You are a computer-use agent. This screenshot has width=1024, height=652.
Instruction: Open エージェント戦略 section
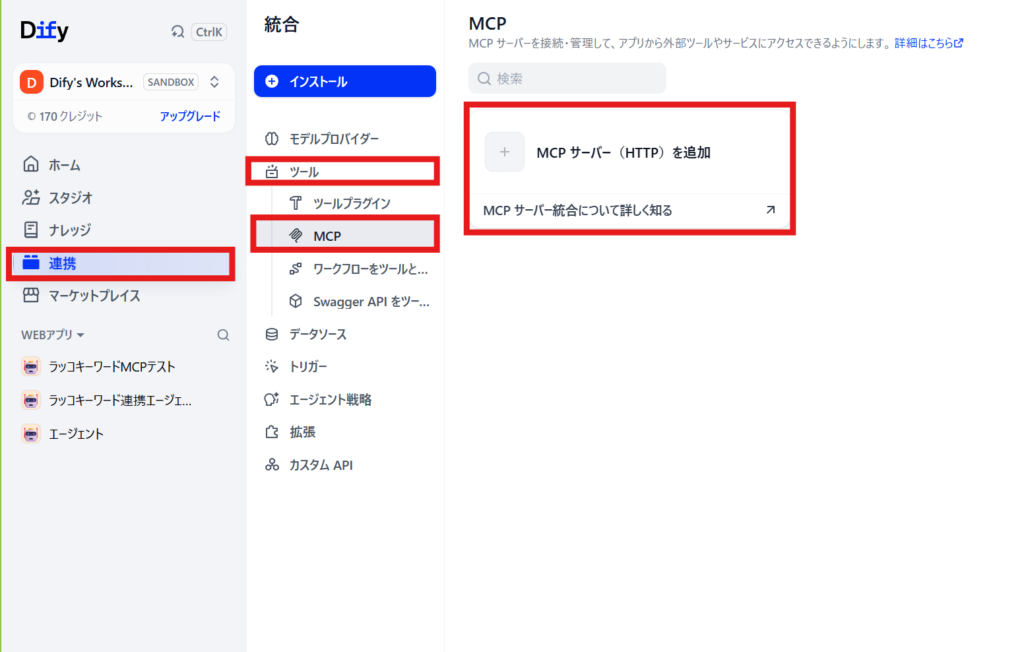[x=345, y=399]
